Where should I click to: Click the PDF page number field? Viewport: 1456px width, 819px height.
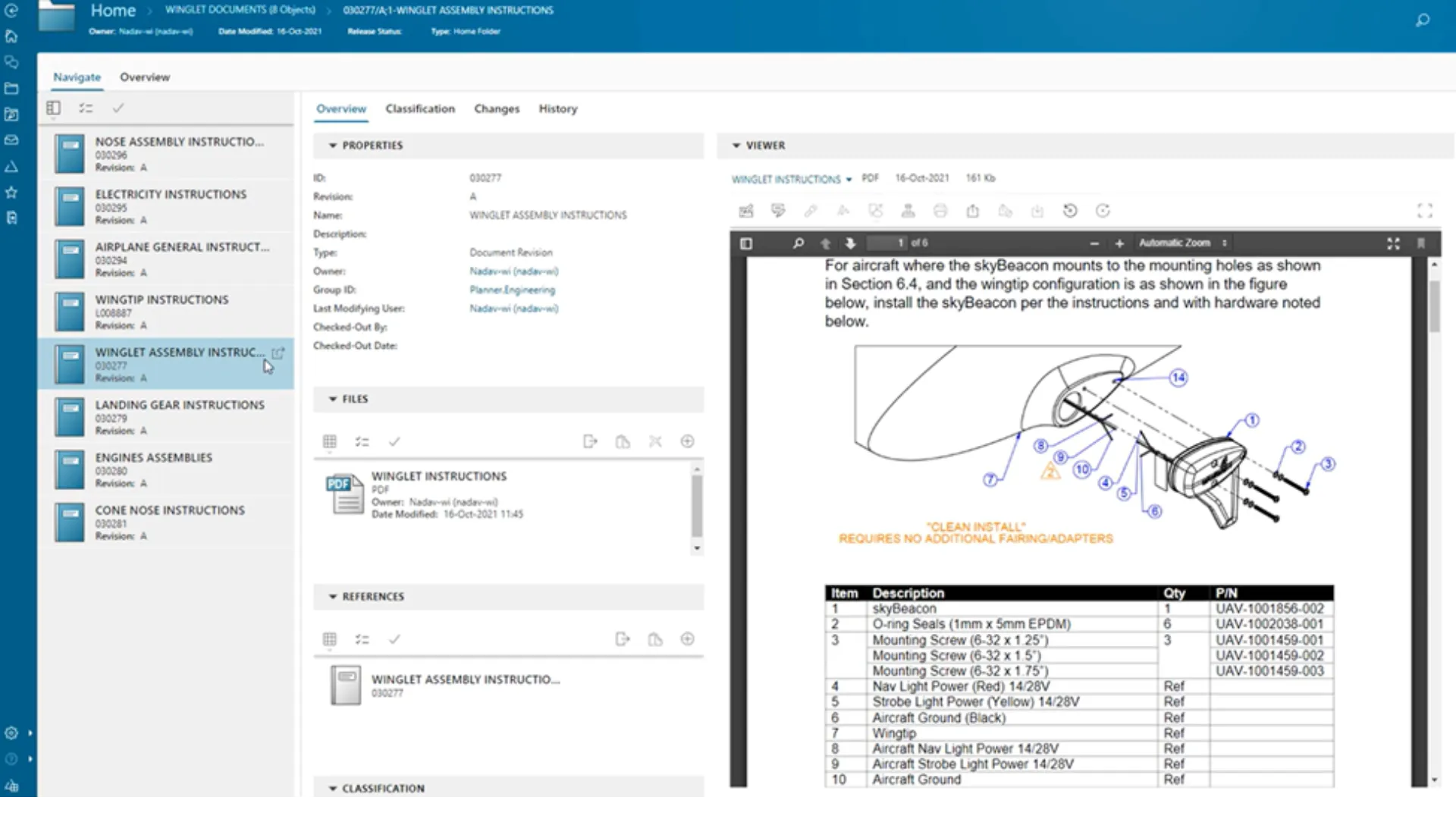pos(887,243)
